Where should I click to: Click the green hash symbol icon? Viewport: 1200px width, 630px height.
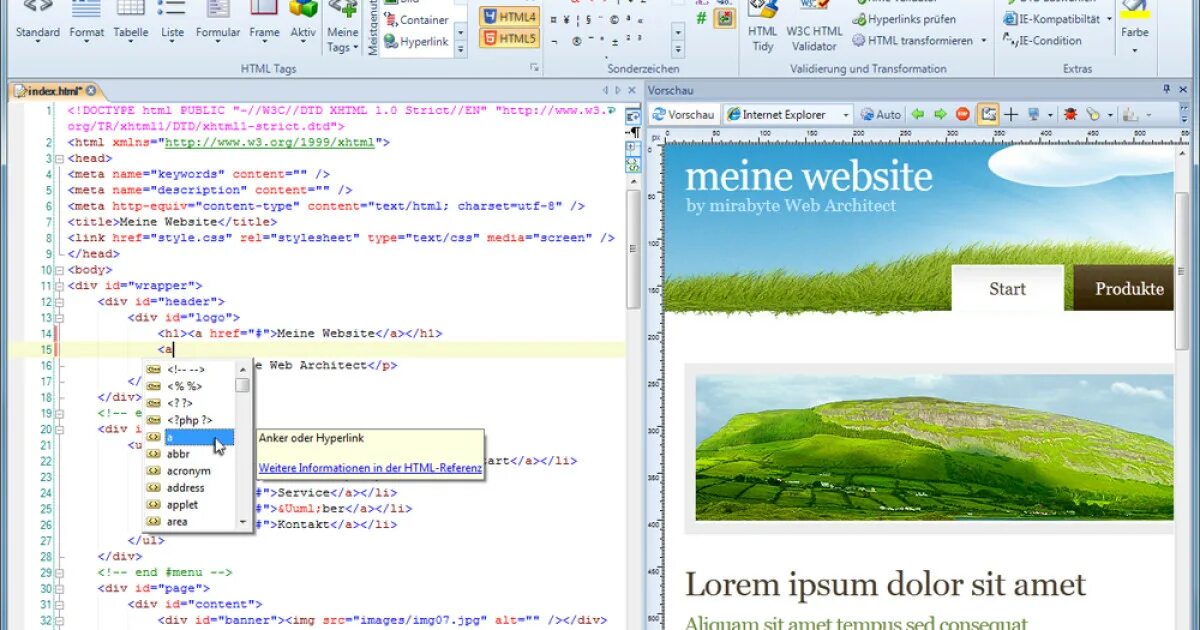click(x=701, y=18)
